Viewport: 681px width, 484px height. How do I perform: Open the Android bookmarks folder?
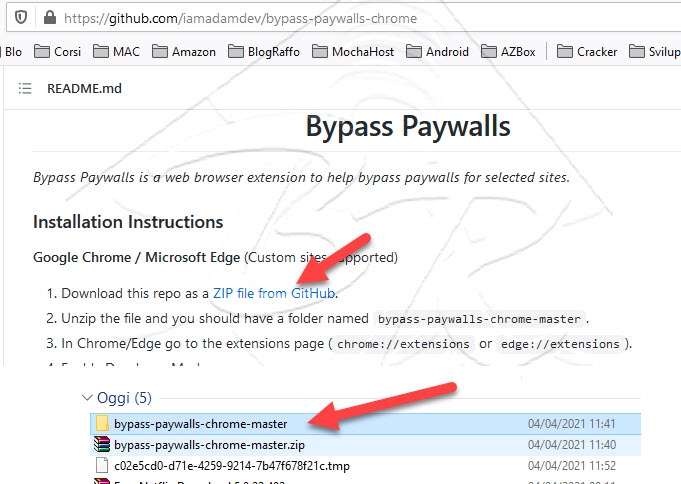coord(437,52)
